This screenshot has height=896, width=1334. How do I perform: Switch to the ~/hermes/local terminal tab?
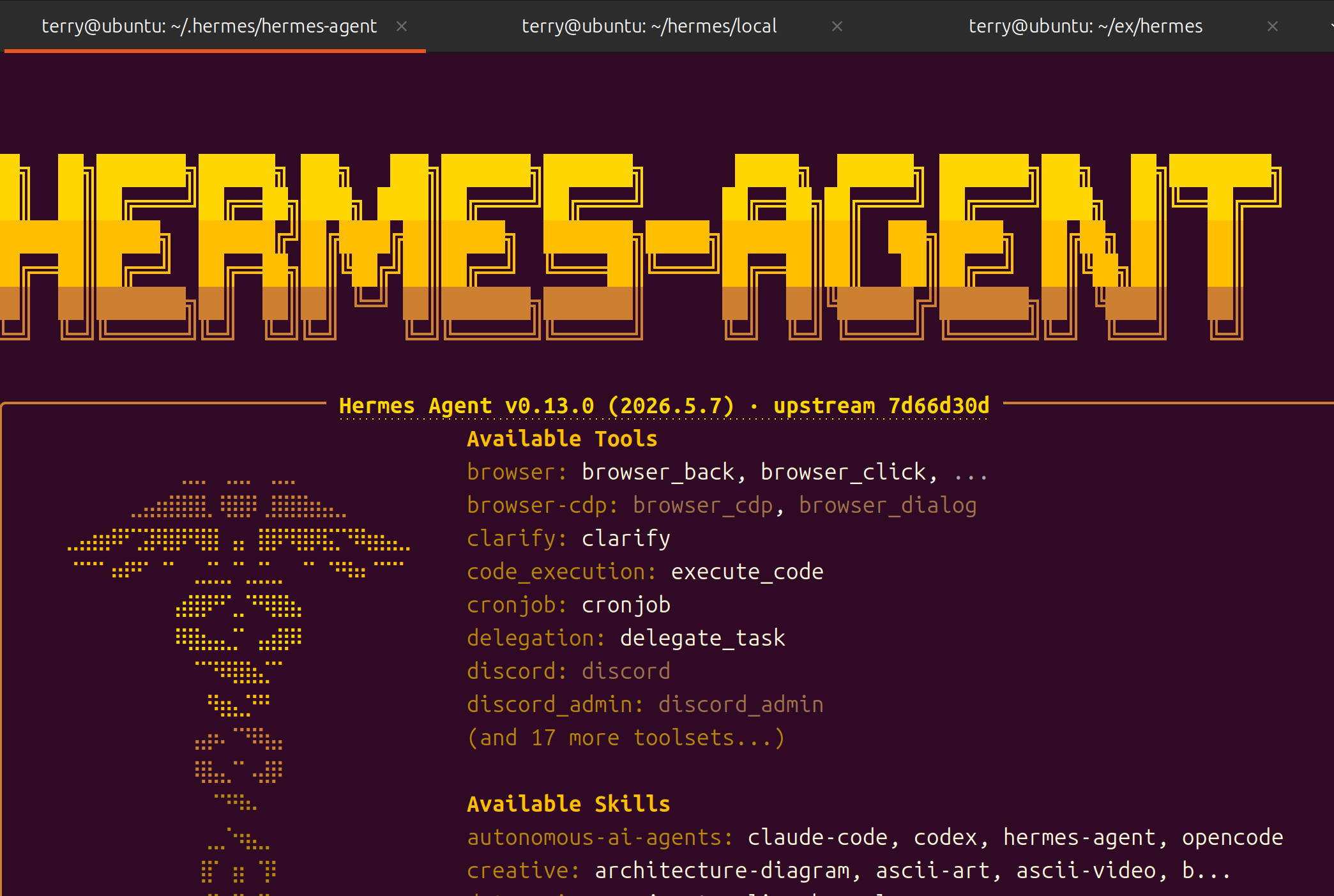tap(649, 26)
